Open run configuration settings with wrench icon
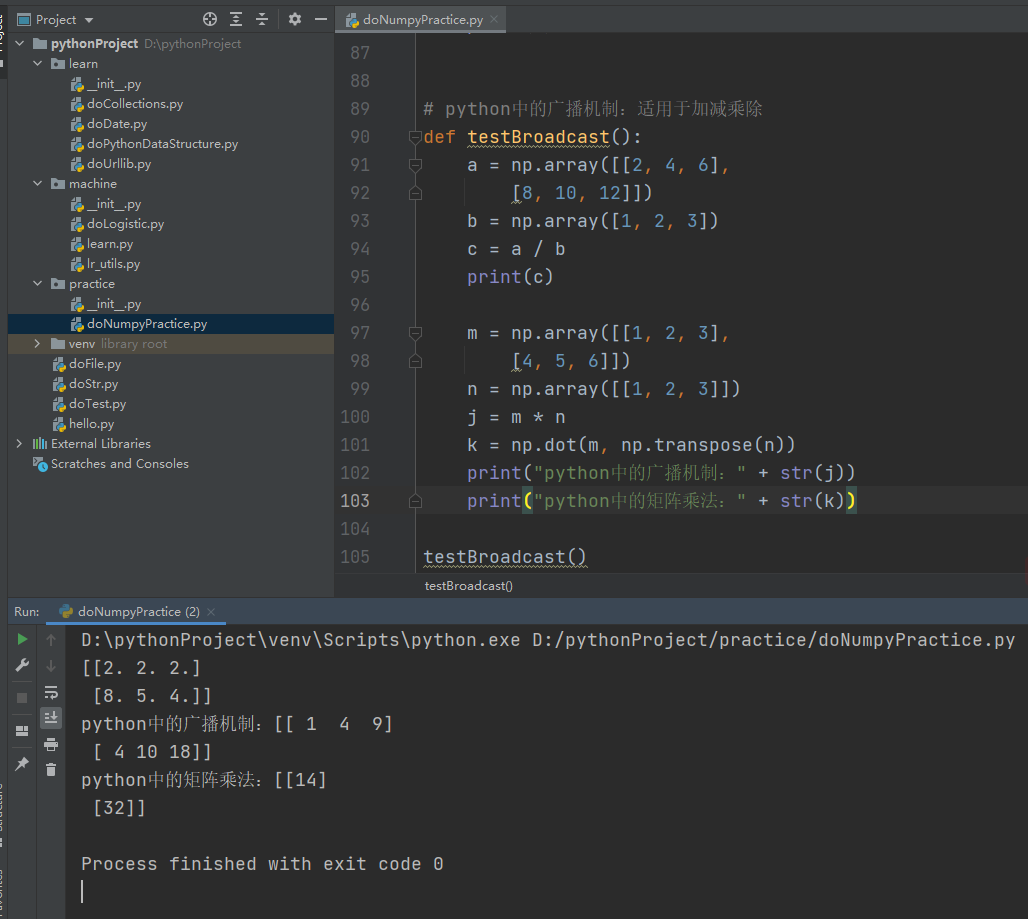This screenshot has height=919, width=1028. click(x=22, y=664)
